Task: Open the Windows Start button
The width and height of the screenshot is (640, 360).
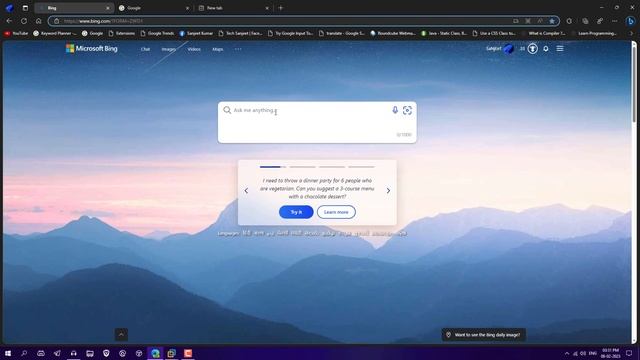Action: click(x=8, y=353)
